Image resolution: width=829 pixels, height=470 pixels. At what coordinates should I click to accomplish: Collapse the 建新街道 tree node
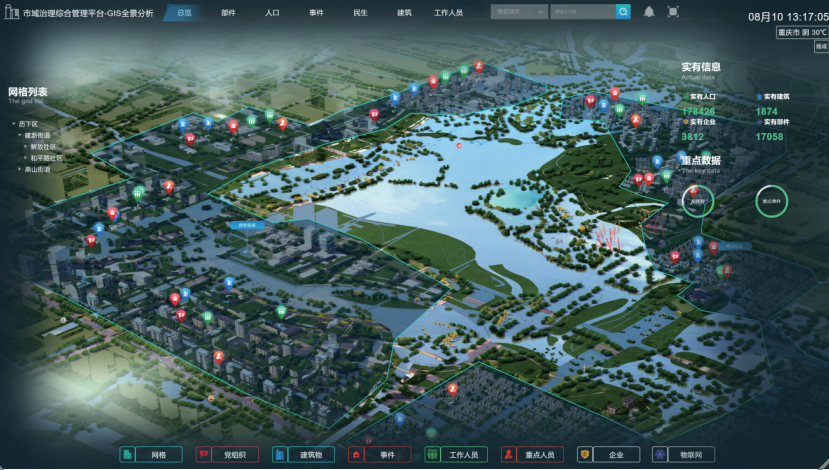(19, 135)
